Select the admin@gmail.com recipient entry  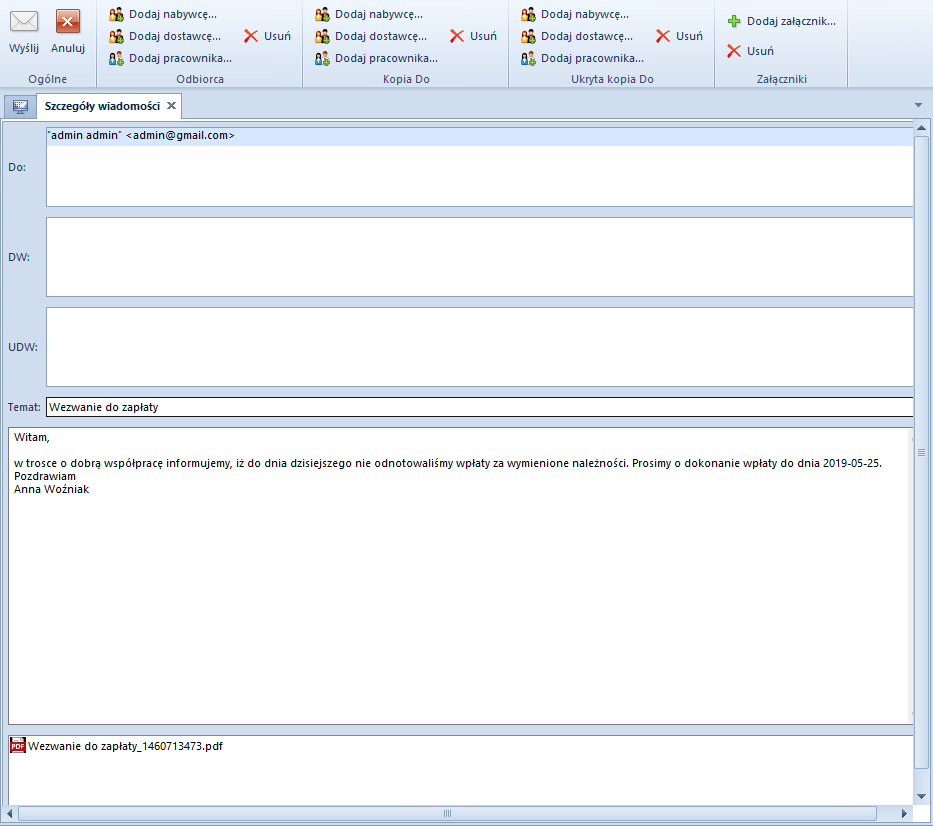click(x=479, y=136)
